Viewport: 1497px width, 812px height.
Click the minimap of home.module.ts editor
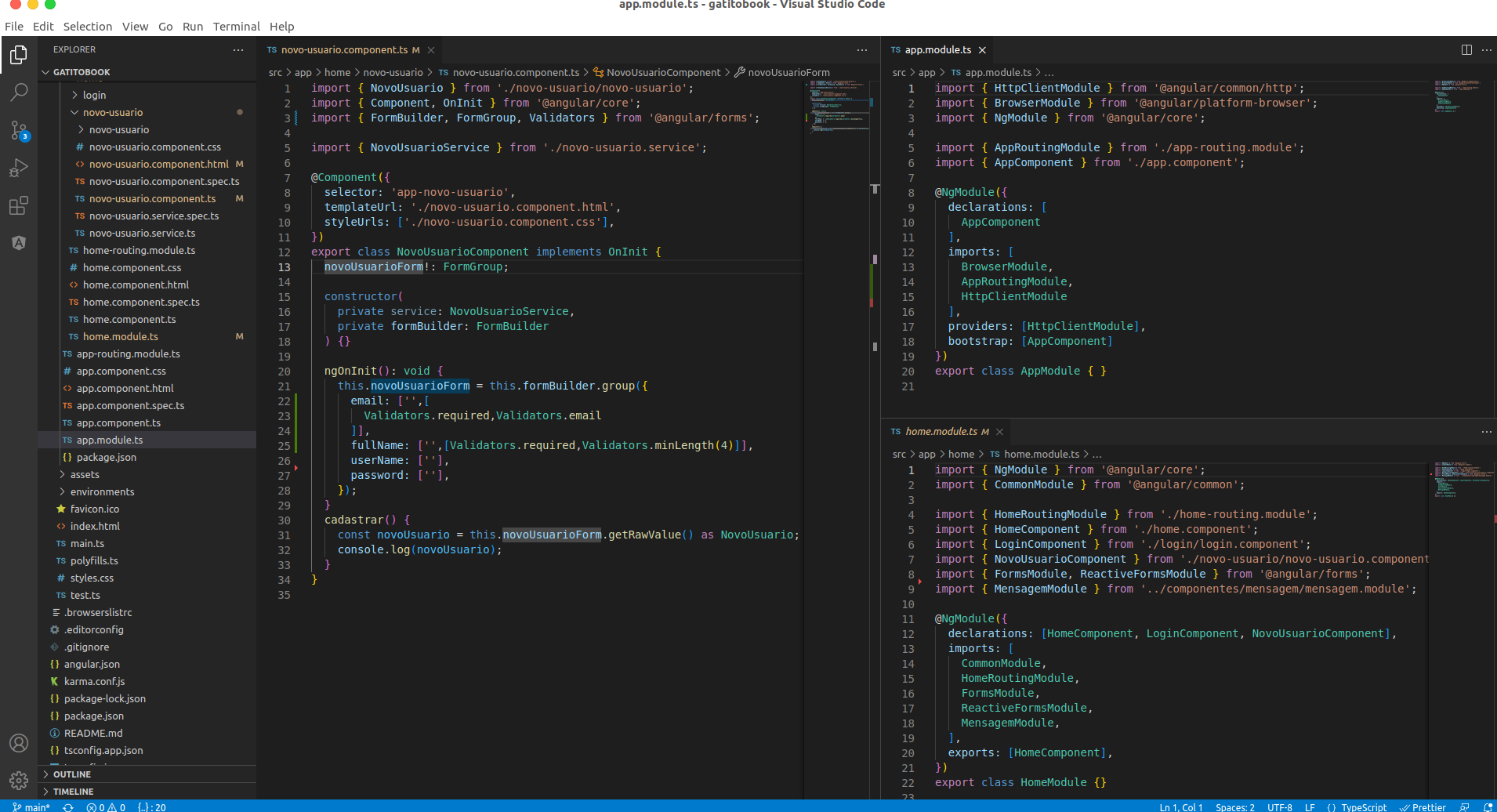click(1463, 629)
